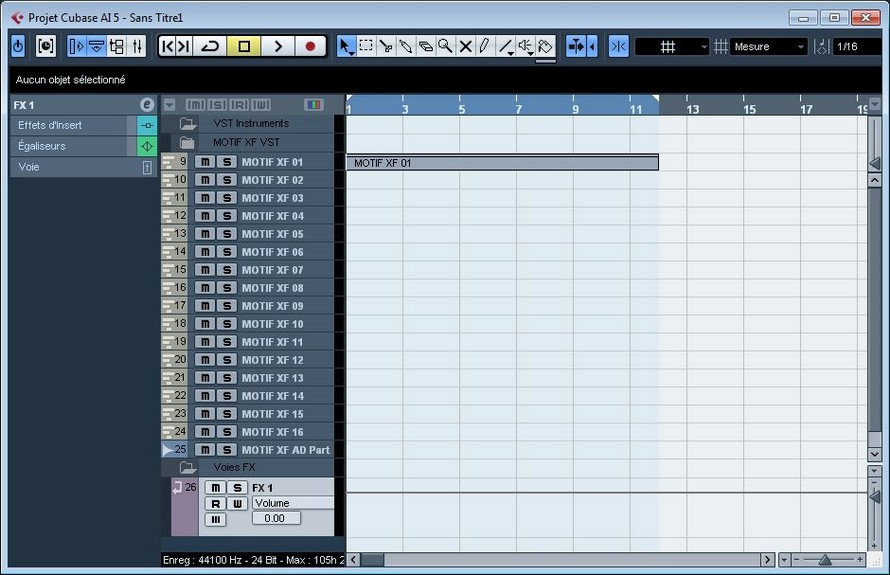Mute the MOTIF XF 01 track

(205, 162)
